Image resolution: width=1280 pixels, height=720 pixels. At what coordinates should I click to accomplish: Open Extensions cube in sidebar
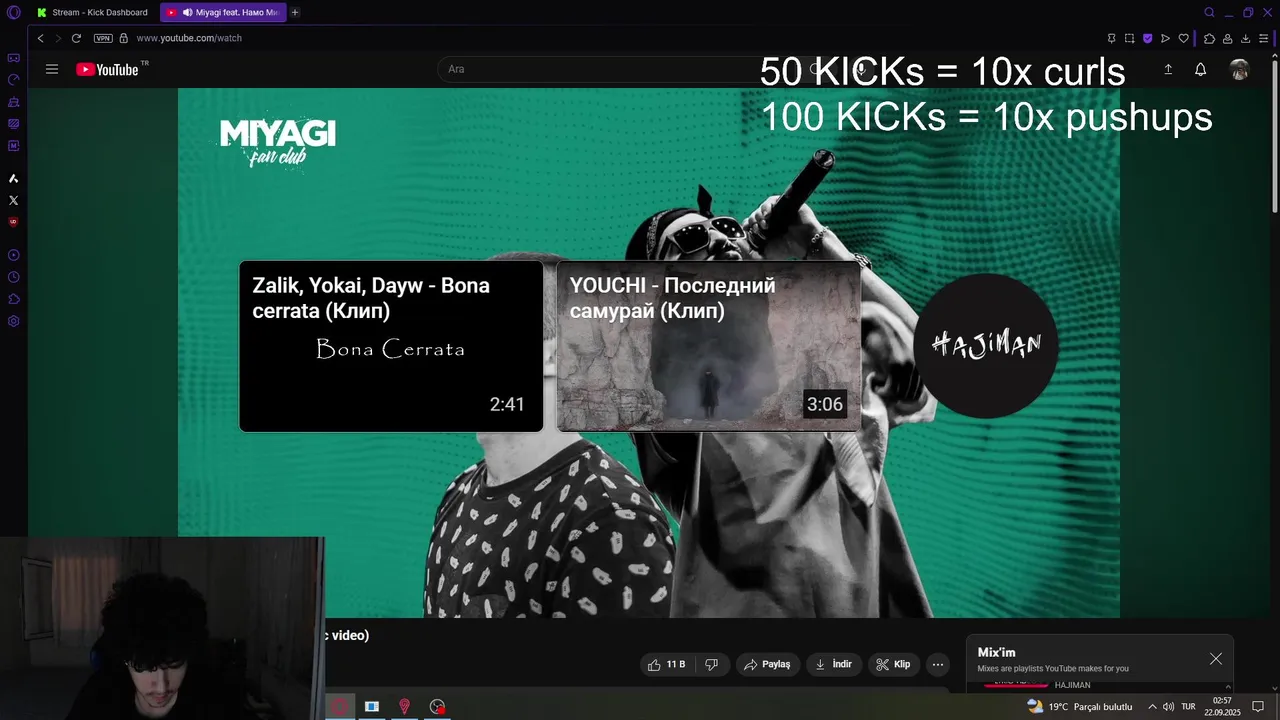[x=14, y=299]
